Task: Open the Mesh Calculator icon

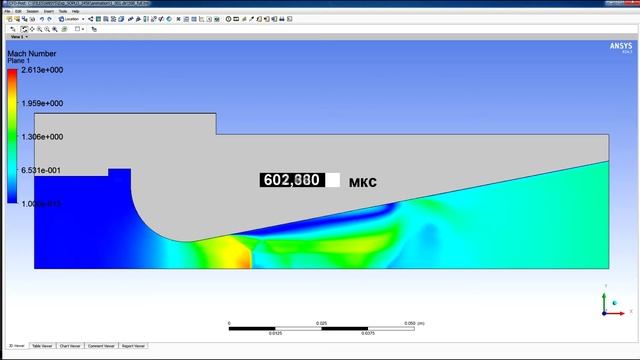Action: [274, 19]
